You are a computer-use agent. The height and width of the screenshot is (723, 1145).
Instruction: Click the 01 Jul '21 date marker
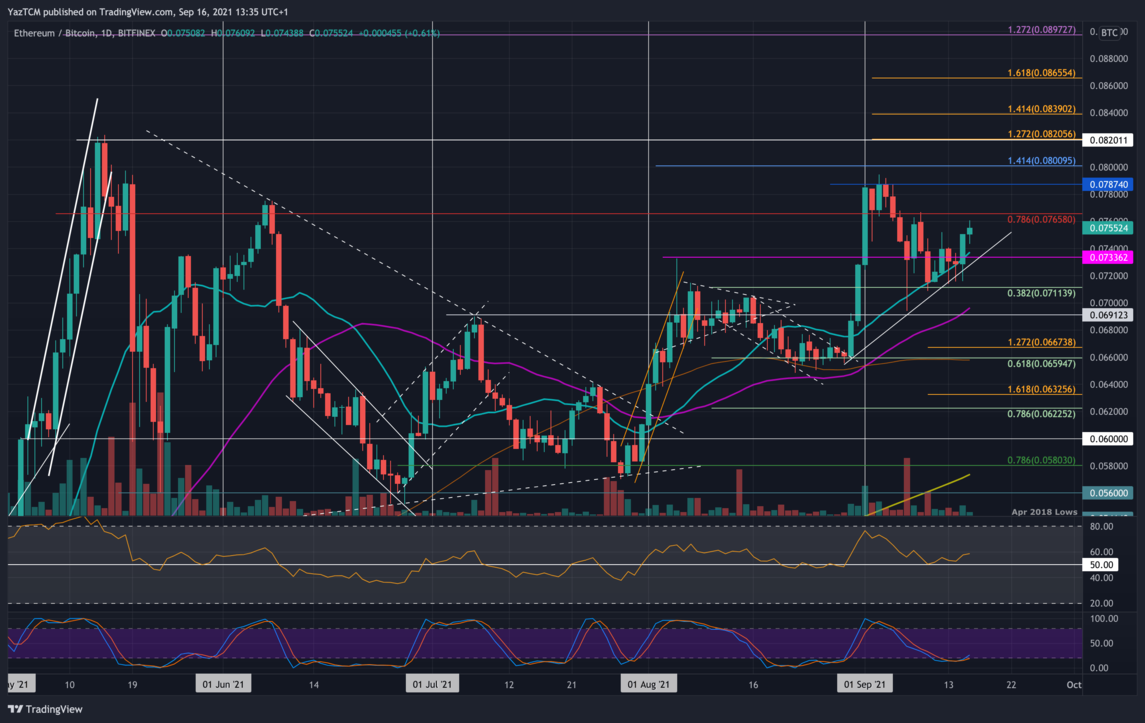click(x=433, y=685)
